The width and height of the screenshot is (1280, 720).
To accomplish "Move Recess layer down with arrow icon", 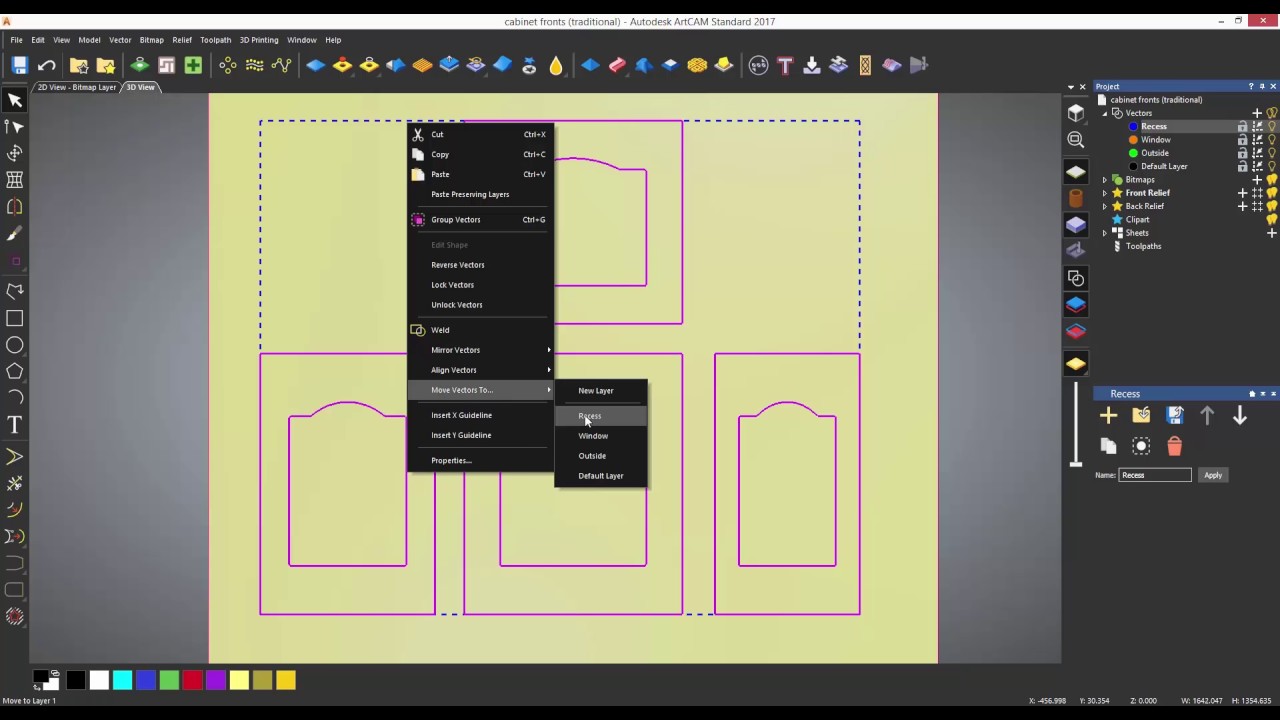I will tap(1240, 416).
